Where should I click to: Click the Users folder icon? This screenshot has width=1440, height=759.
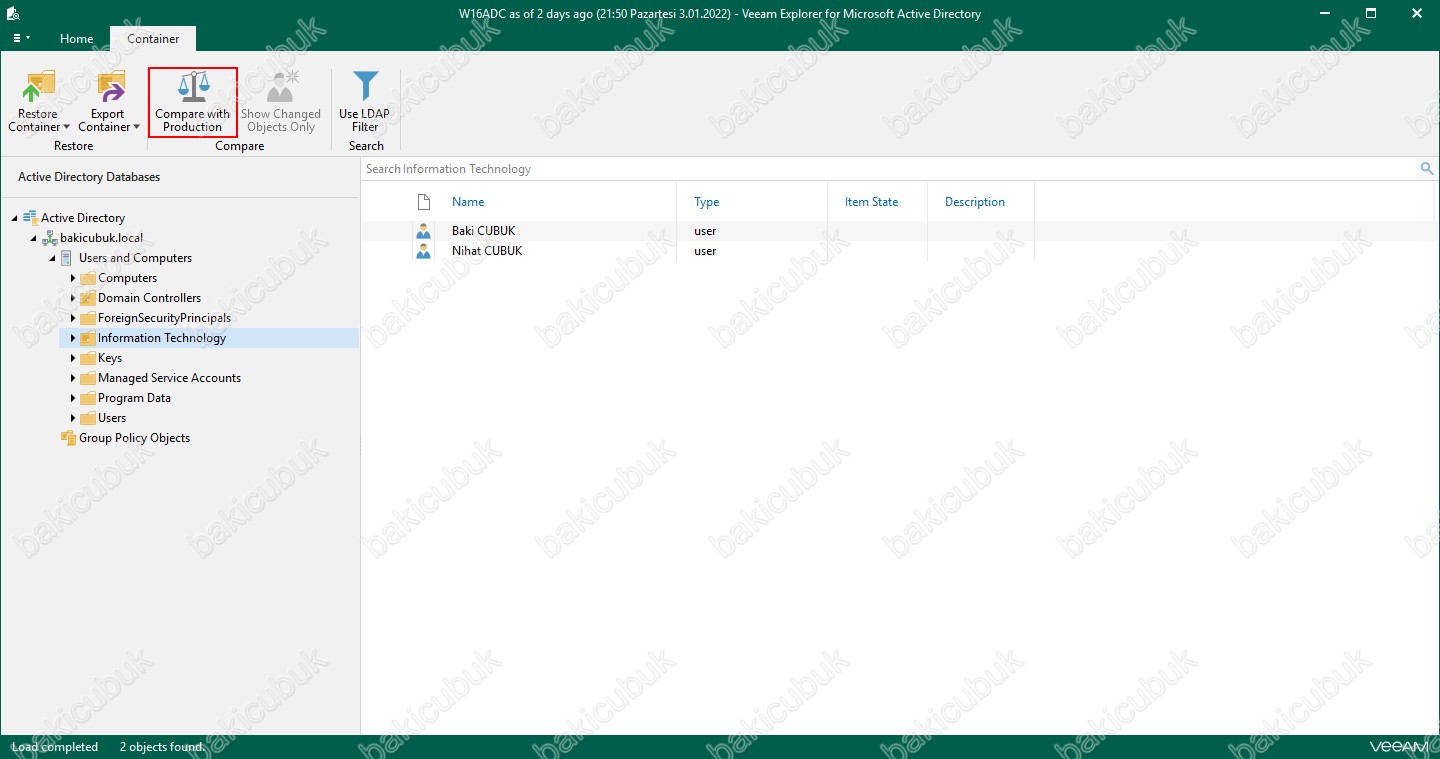pos(88,418)
